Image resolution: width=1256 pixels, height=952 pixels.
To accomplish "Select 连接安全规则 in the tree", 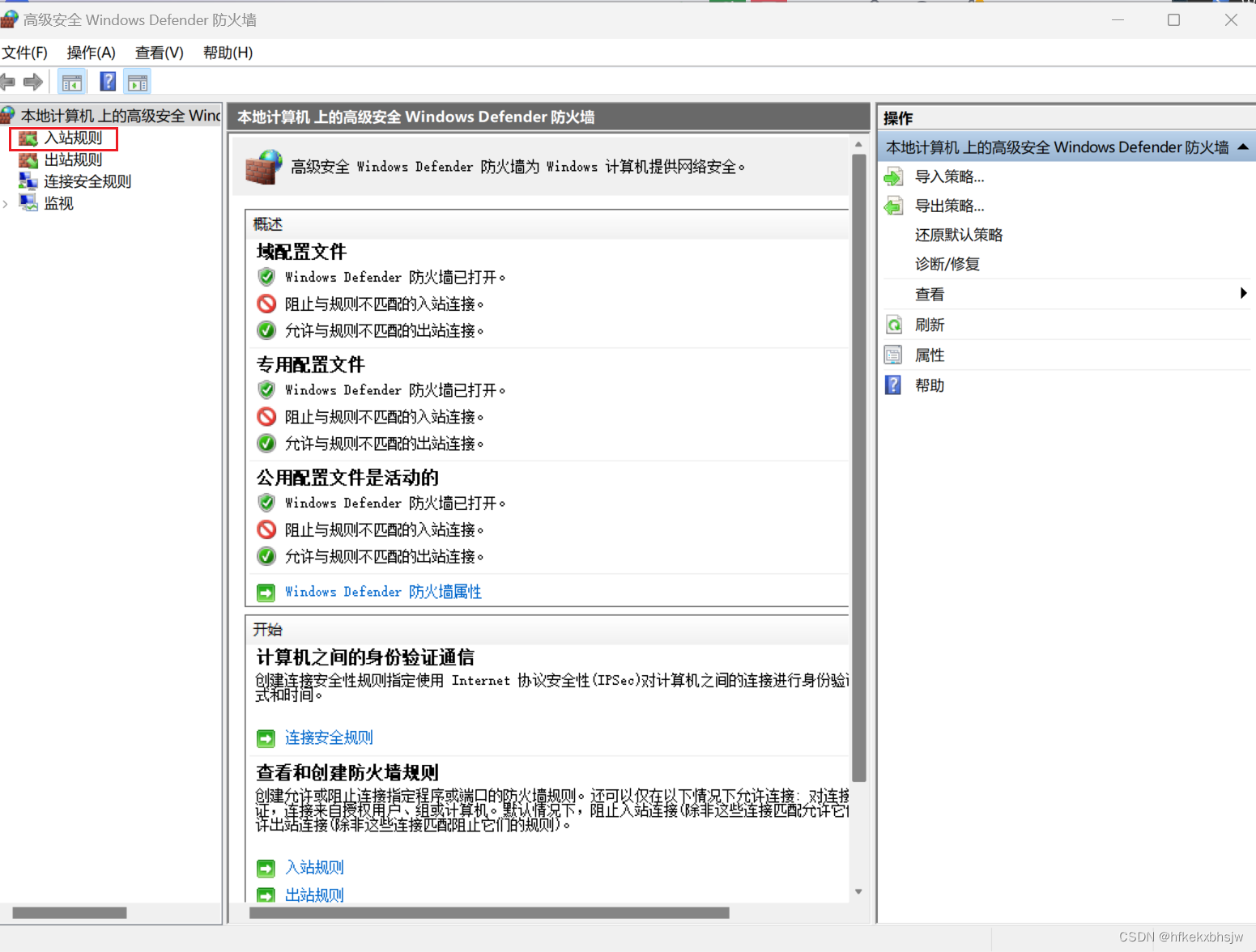I will click(87, 182).
